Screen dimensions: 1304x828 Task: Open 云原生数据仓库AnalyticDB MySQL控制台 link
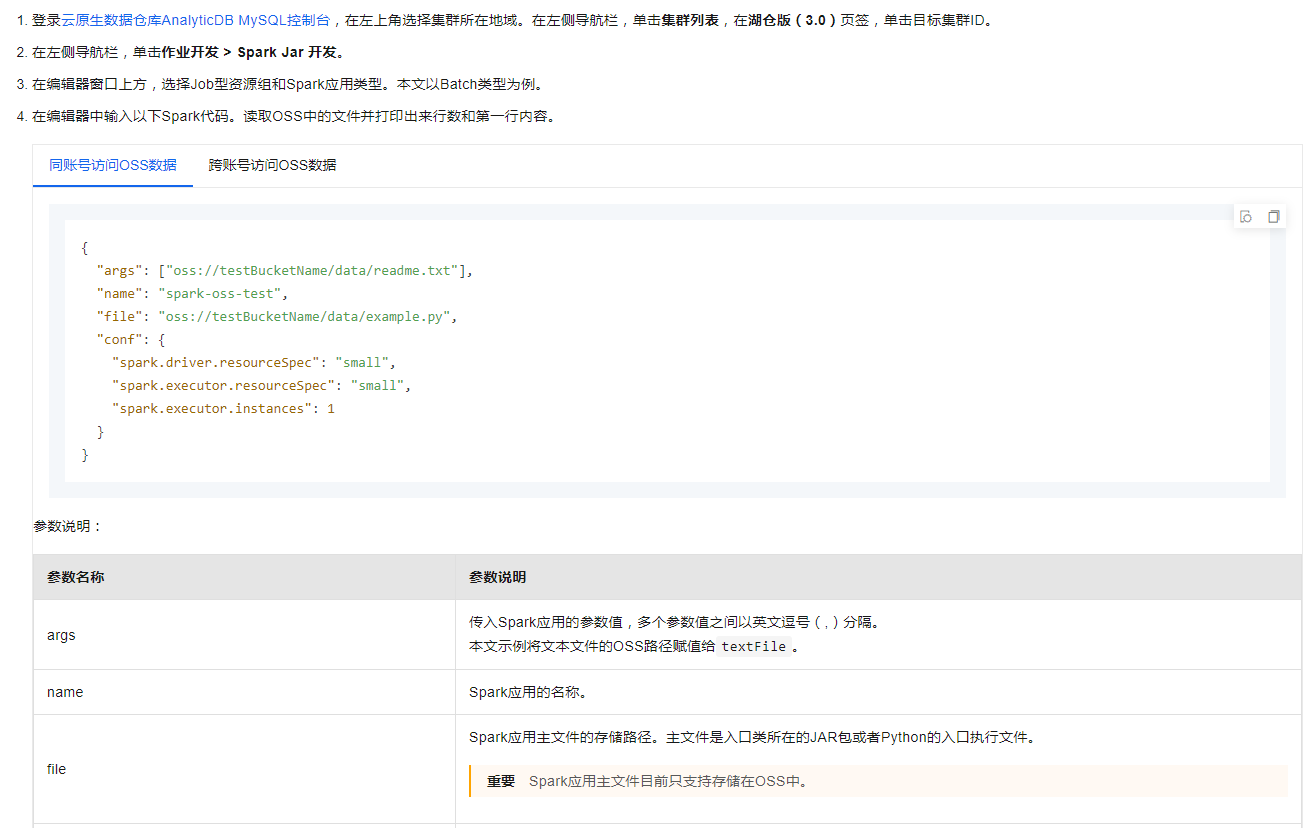[x=196, y=20]
